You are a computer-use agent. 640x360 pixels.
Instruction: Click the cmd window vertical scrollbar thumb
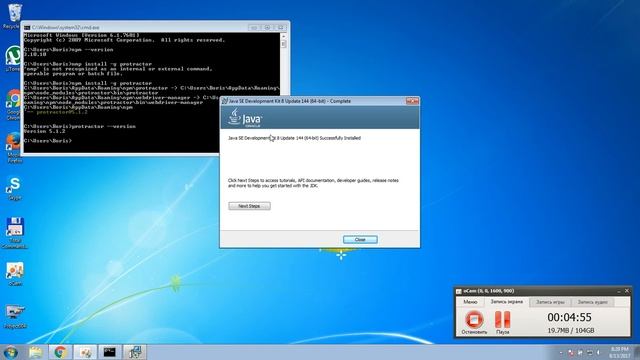(284, 44)
